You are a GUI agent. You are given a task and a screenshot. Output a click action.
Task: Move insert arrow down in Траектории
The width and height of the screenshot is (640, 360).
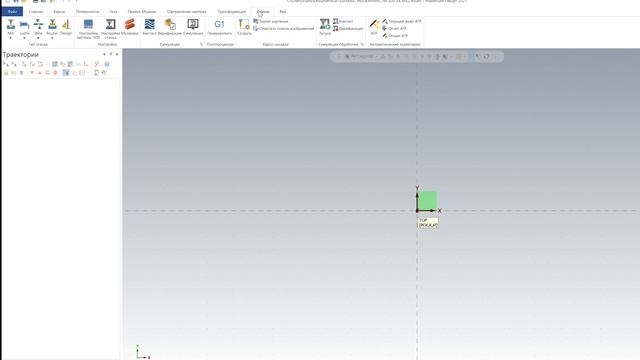[x=32, y=73]
